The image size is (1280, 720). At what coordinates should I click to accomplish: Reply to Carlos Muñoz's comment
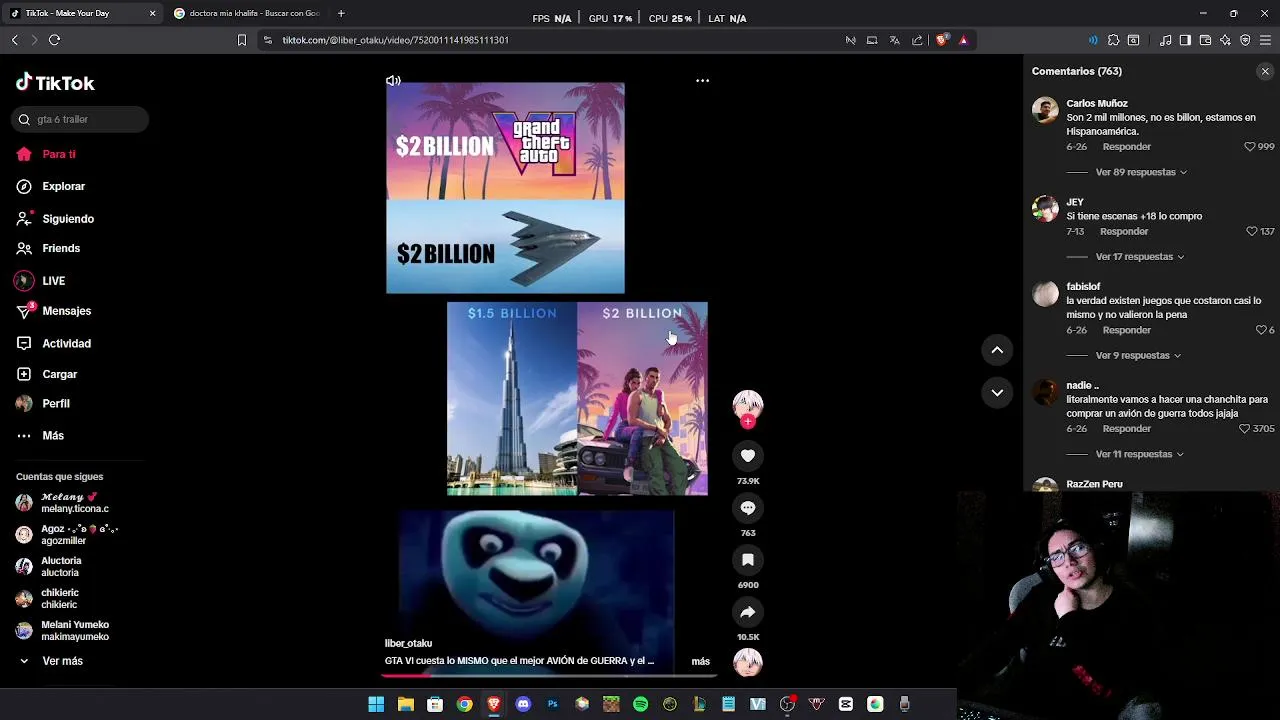1126,147
